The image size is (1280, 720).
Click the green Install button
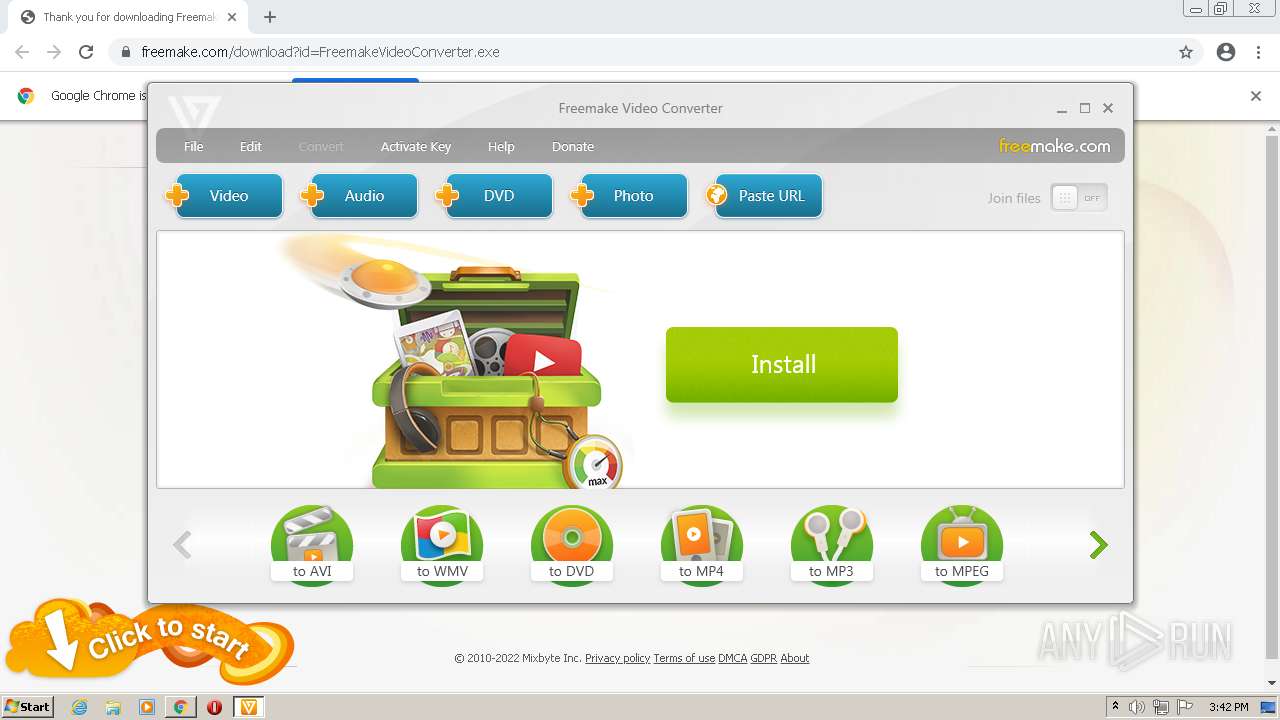pyautogui.click(x=782, y=365)
